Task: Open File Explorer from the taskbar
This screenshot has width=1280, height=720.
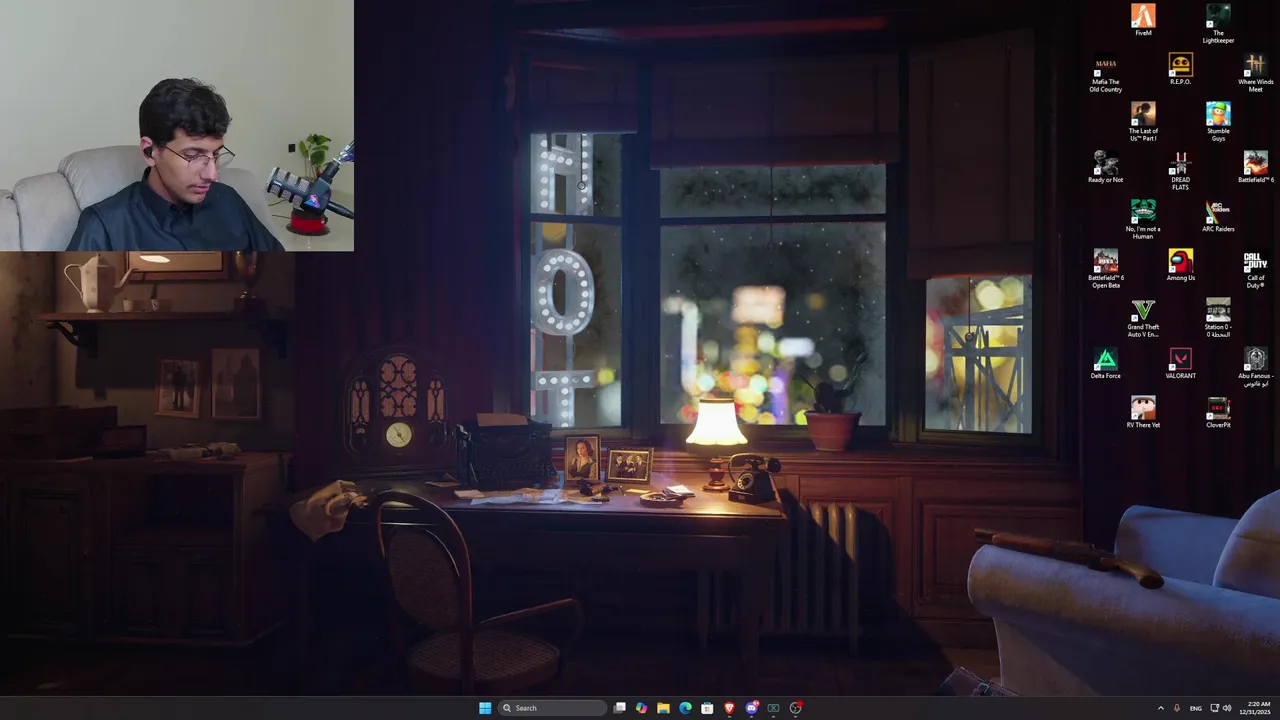Action: [x=663, y=708]
